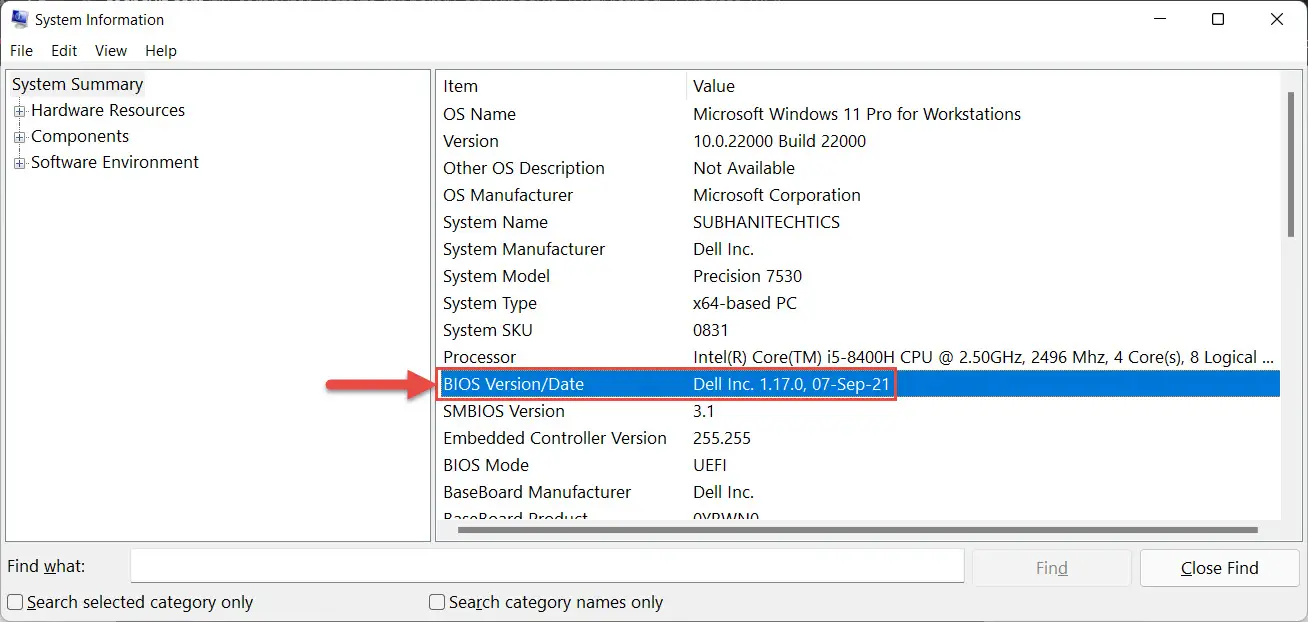This screenshot has height=622, width=1308.
Task: Click the Close Find button
Action: (x=1219, y=567)
